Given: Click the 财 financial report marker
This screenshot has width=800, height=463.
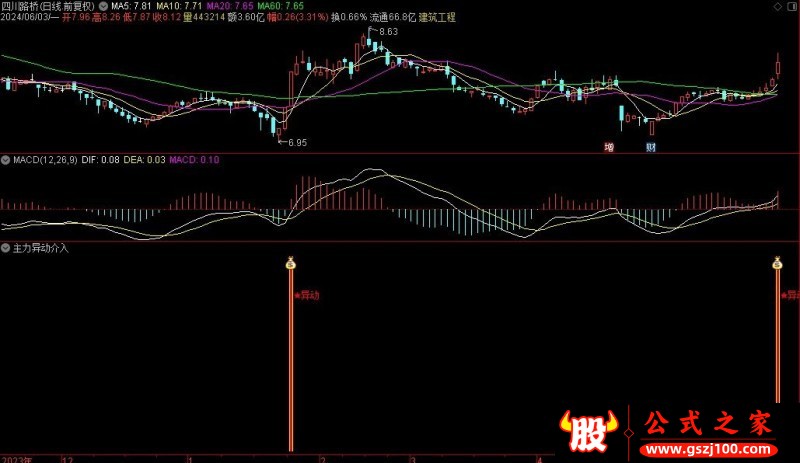Looking at the screenshot, I should (x=651, y=148).
